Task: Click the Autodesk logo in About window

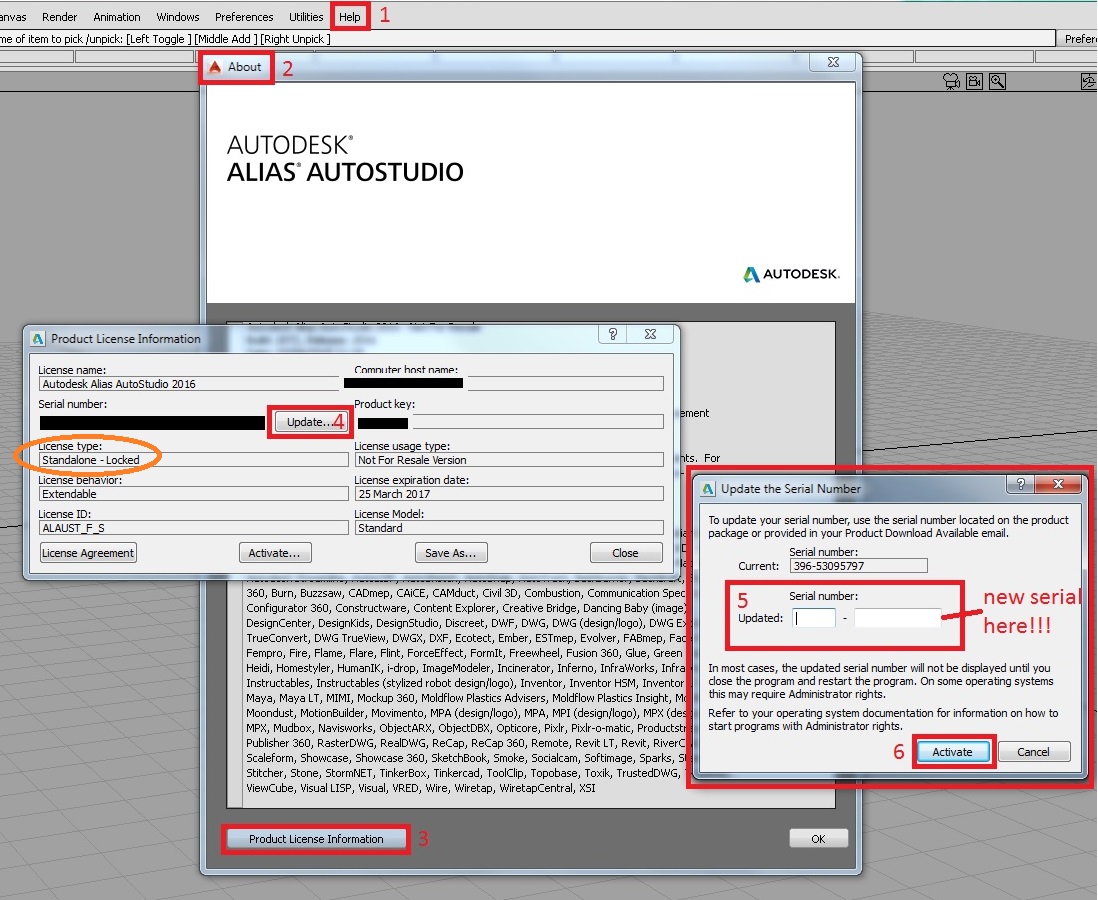Action: 791,274
